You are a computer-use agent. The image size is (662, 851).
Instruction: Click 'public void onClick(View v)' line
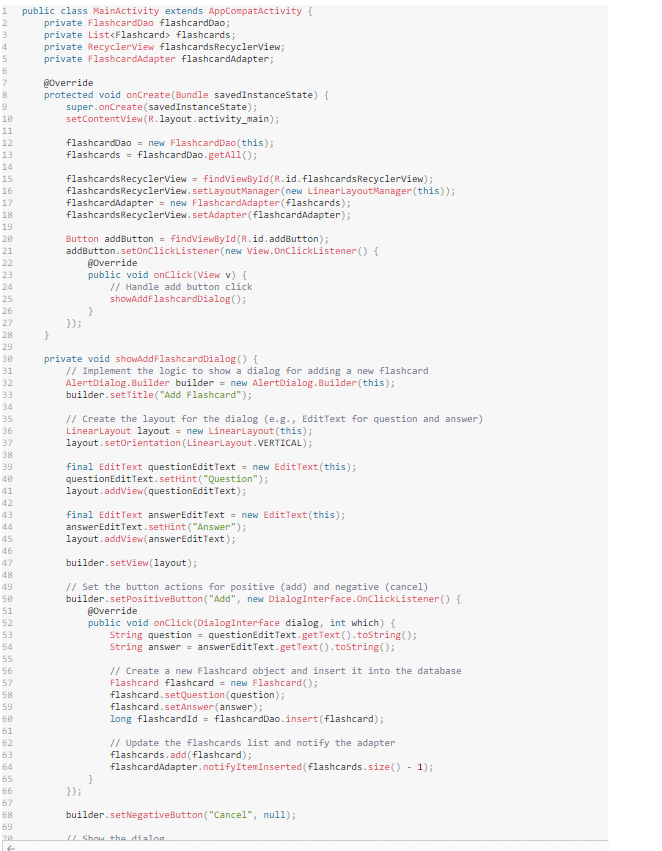click(167, 275)
